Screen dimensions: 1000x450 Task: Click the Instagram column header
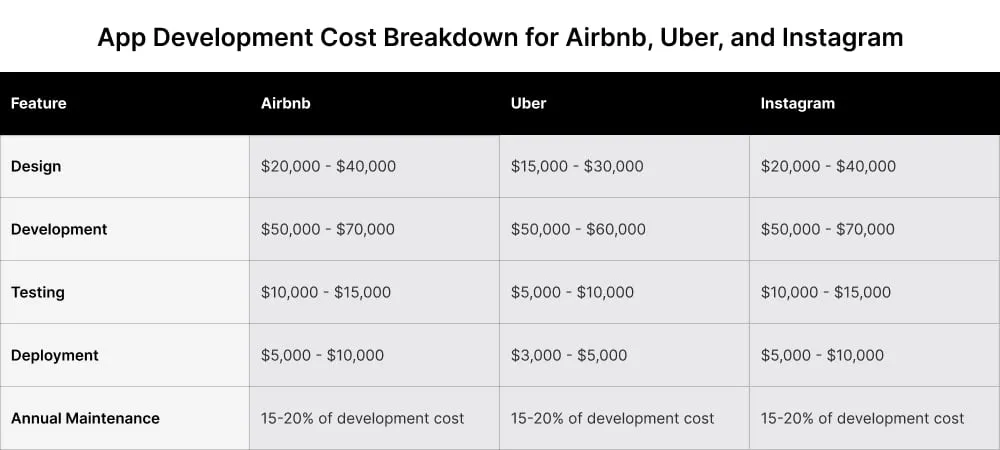[x=797, y=103]
